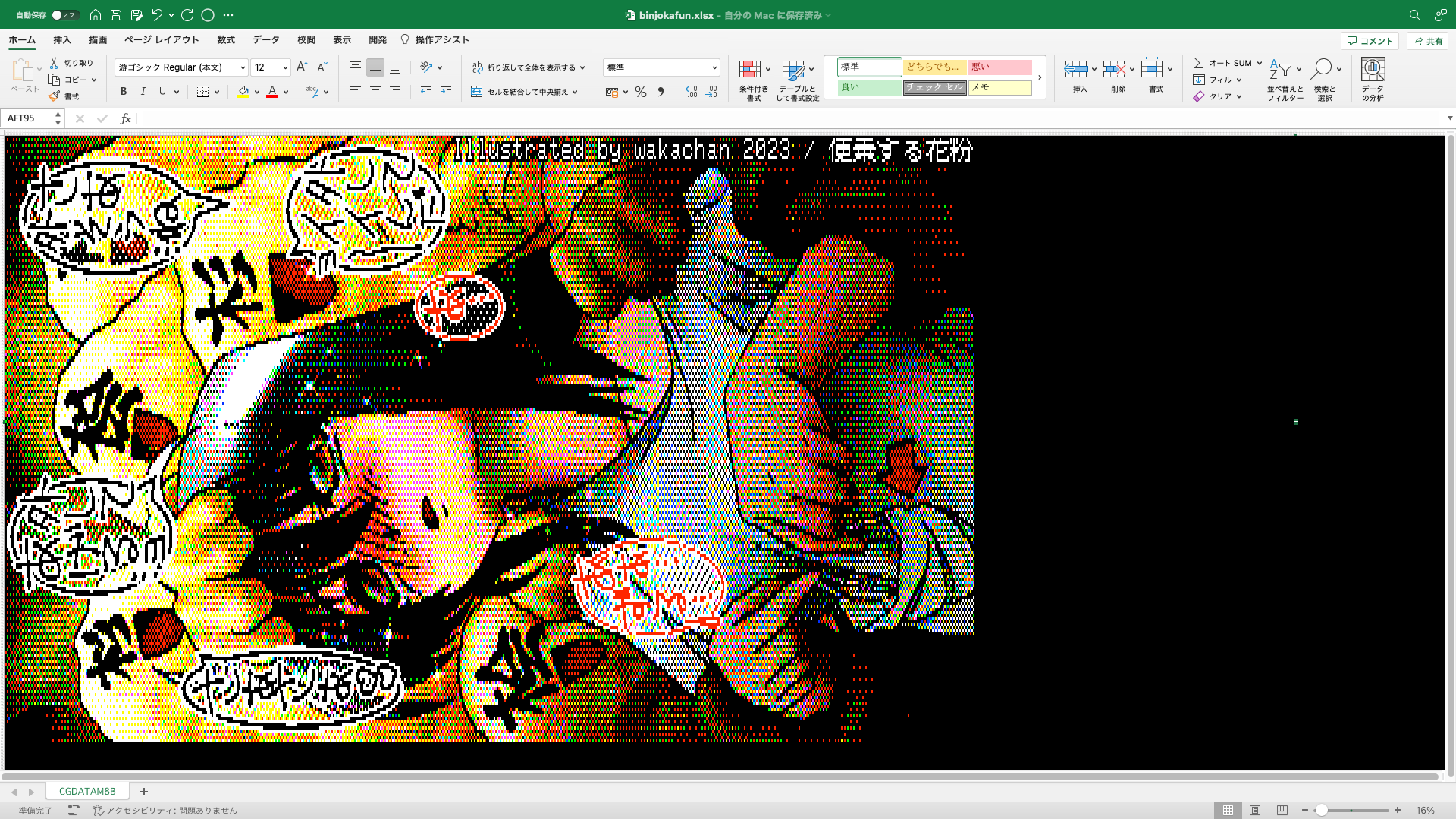Open the Search magnifier in title bar
The image size is (1456, 819).
tap(1414, 14)
